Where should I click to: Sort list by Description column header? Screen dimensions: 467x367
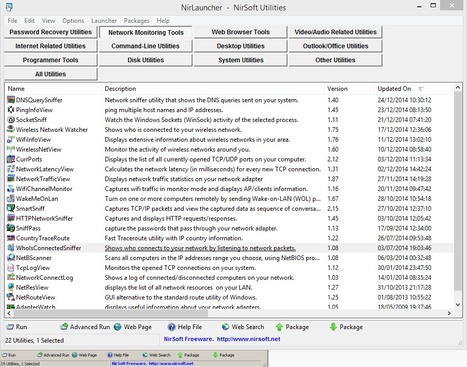[213, 89]
